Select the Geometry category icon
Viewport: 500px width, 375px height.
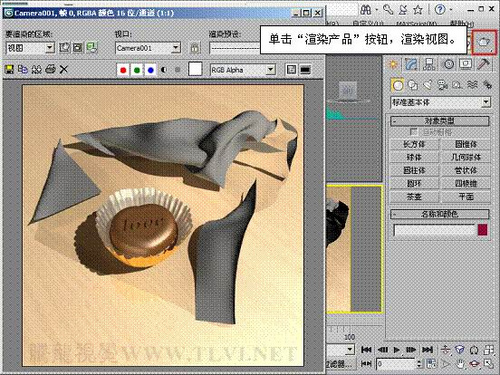[398, 85]
